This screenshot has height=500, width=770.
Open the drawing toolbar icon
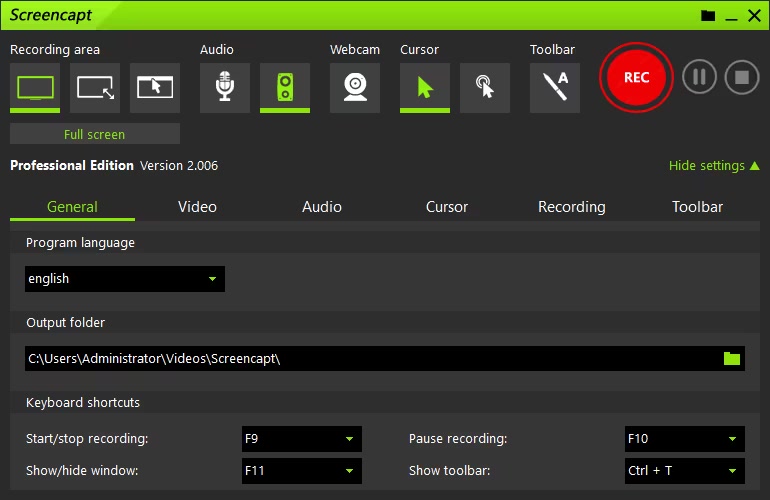555,87
